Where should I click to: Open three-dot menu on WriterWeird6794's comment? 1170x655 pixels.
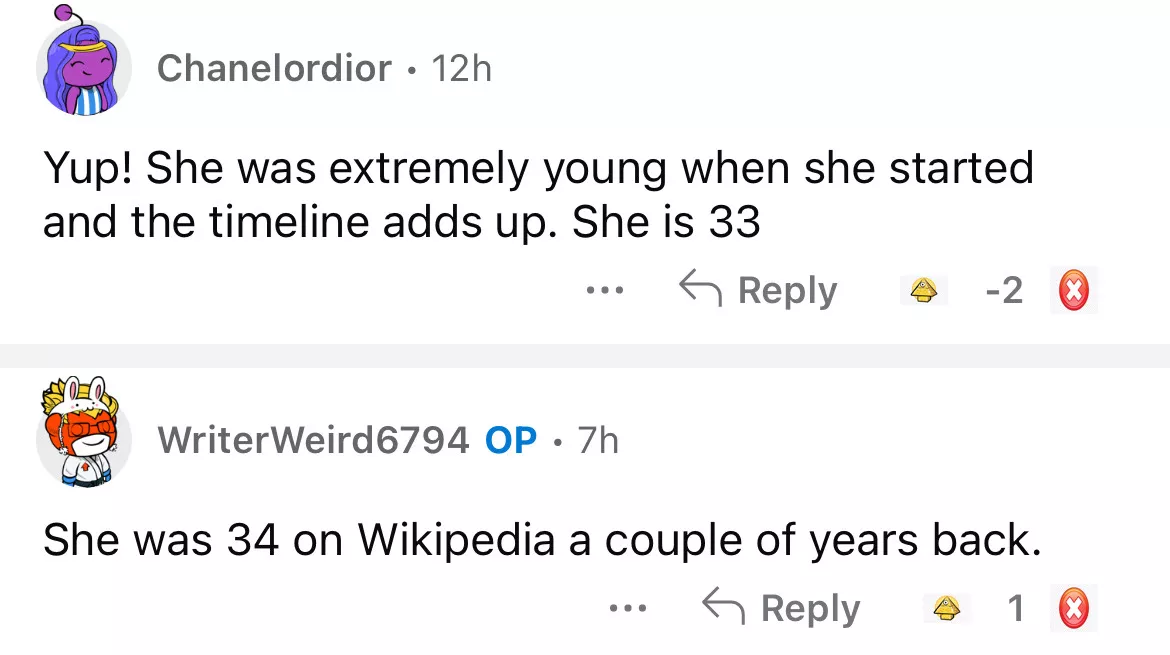click(x=629, y=608)
